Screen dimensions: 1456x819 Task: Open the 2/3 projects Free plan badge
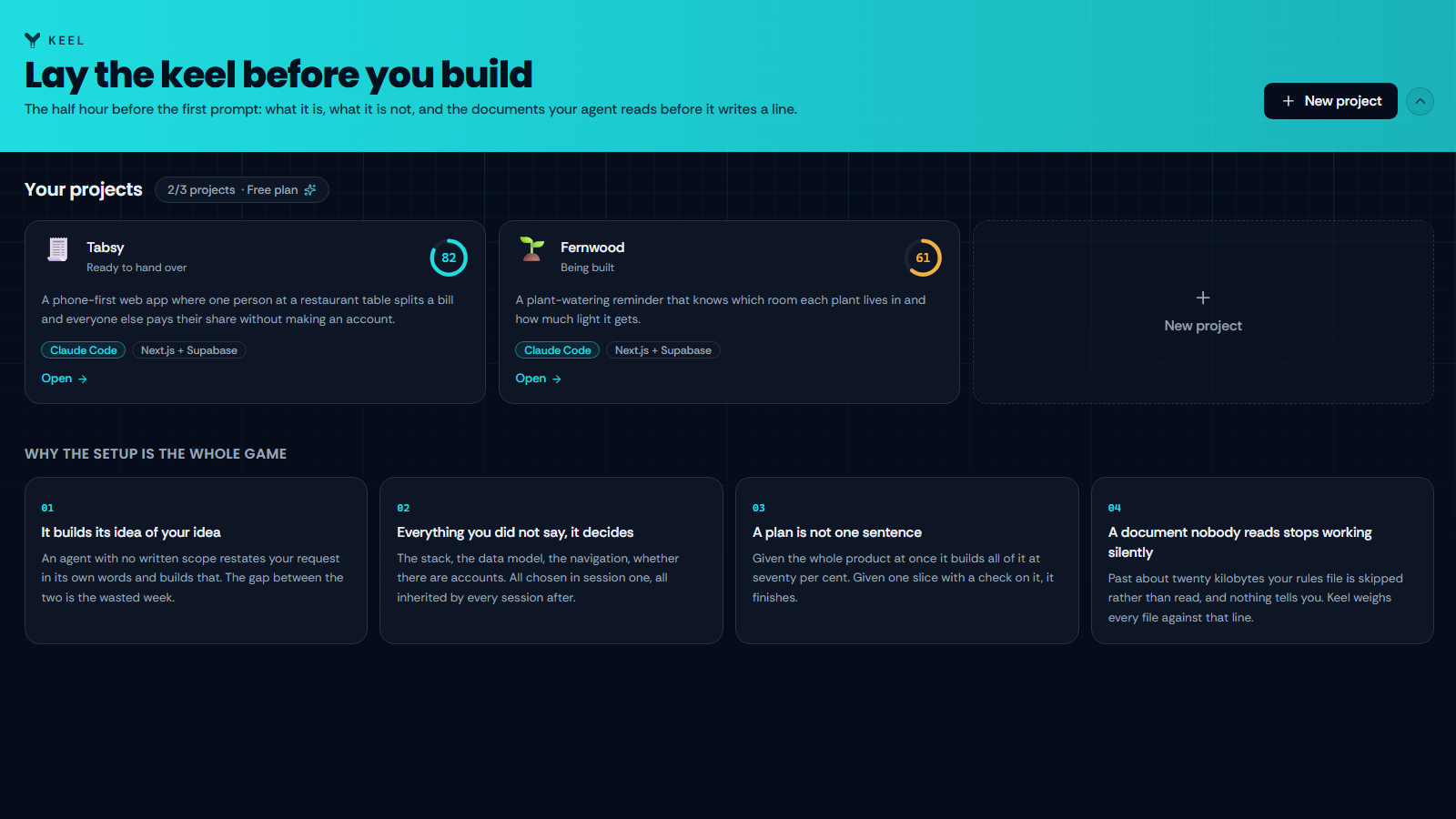point(242,189)
